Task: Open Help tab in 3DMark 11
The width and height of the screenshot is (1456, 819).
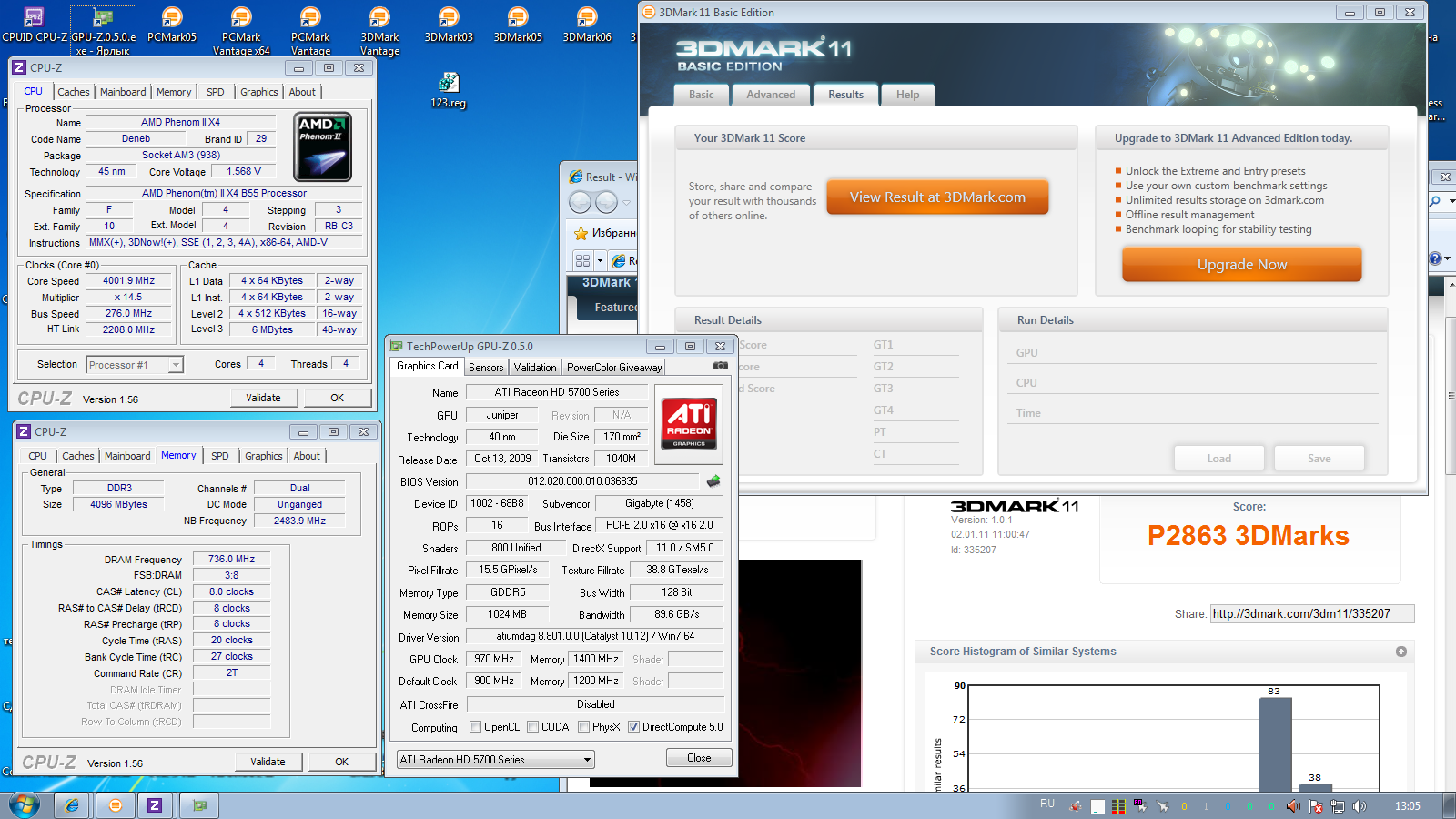Action: (x=907, y=95)
